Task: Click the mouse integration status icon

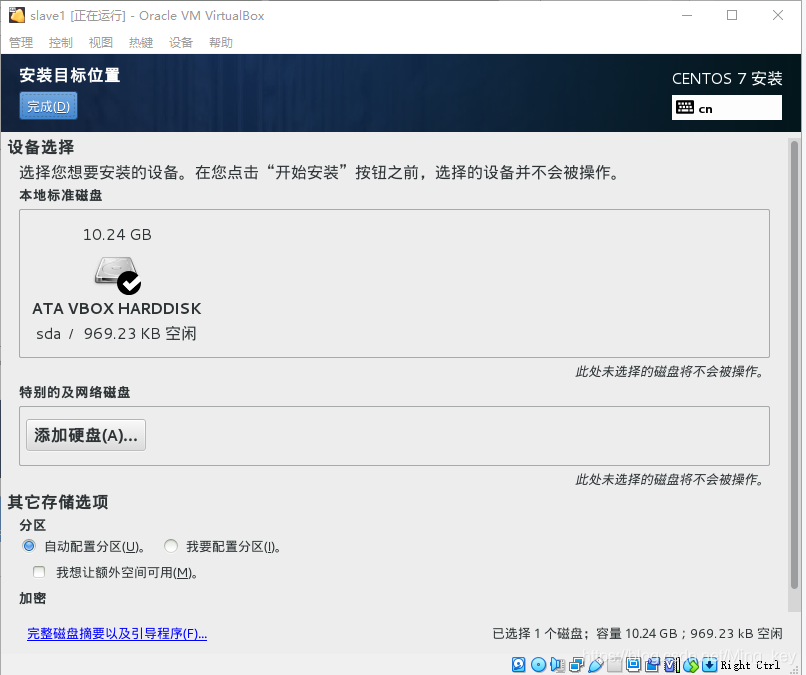Action: 691,665
